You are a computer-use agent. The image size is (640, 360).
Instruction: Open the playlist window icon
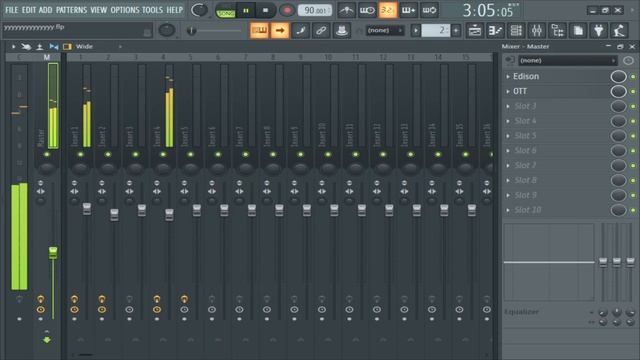[475, 30]
